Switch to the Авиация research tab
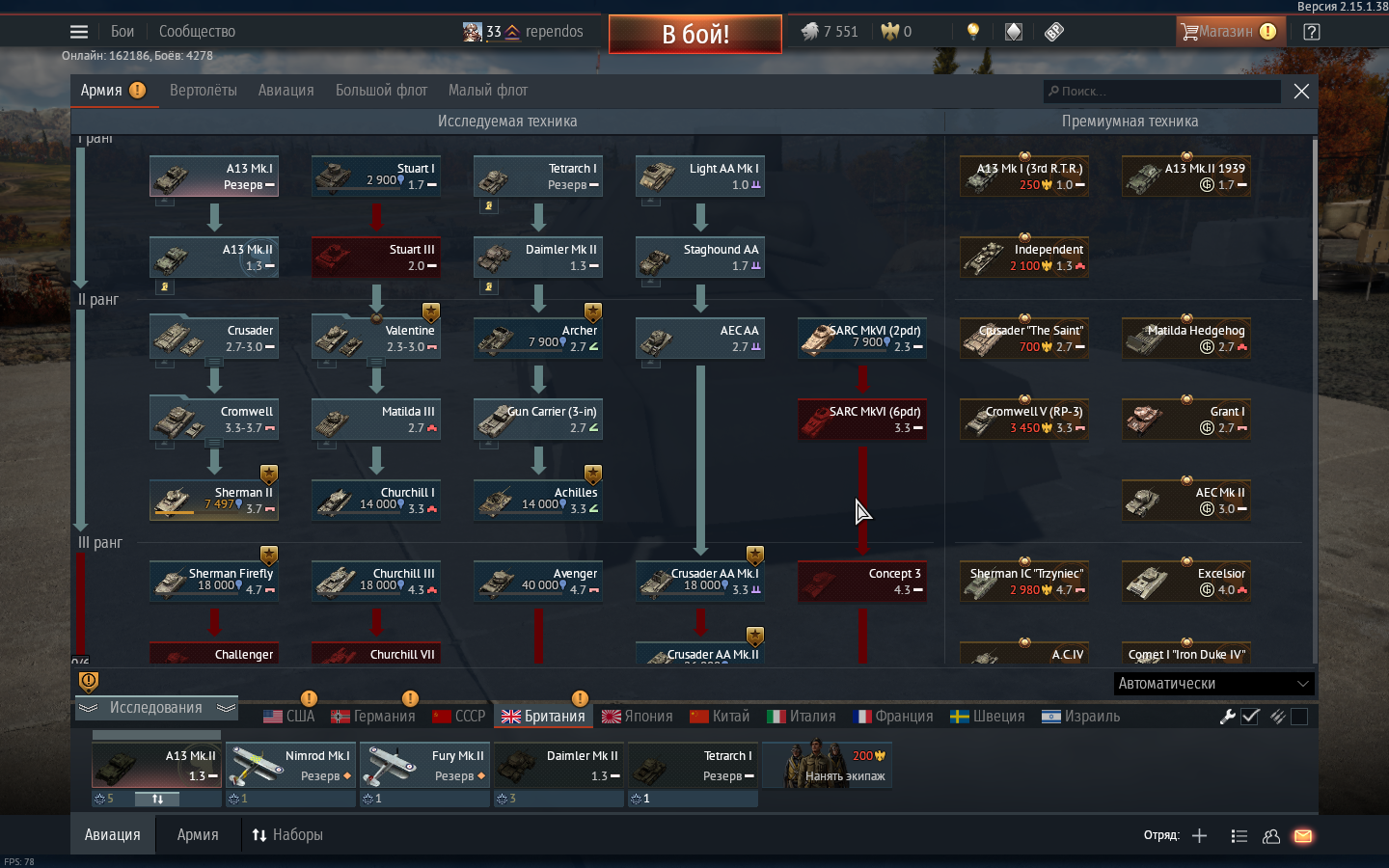1389x868 pixels. click(x=286, y=91)
